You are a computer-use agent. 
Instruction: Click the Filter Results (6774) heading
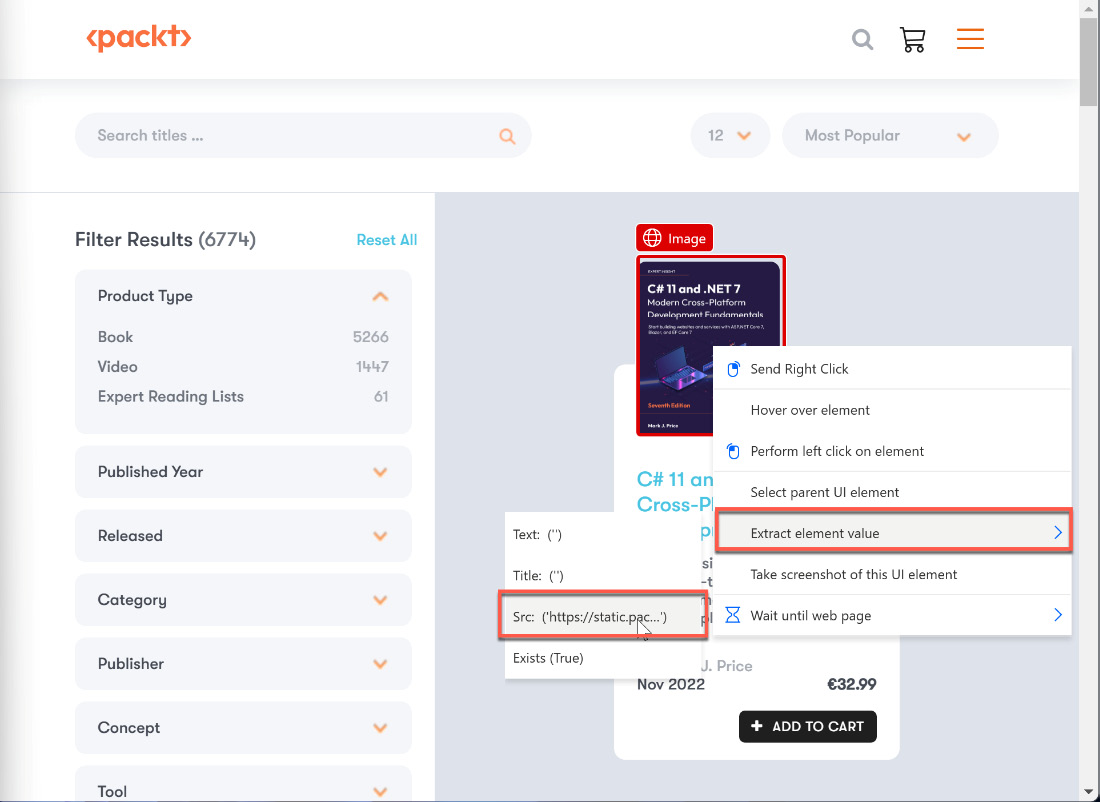click(166, 240)
